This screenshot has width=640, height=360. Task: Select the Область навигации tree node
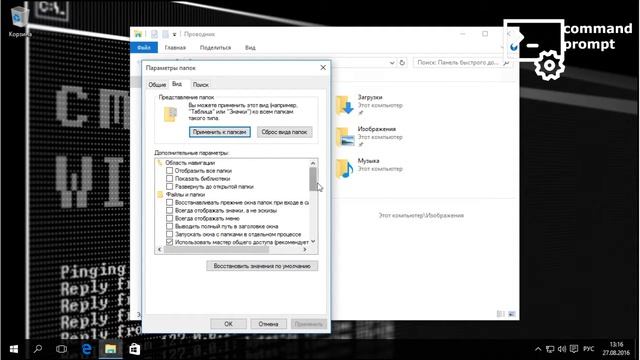[190, 162]
